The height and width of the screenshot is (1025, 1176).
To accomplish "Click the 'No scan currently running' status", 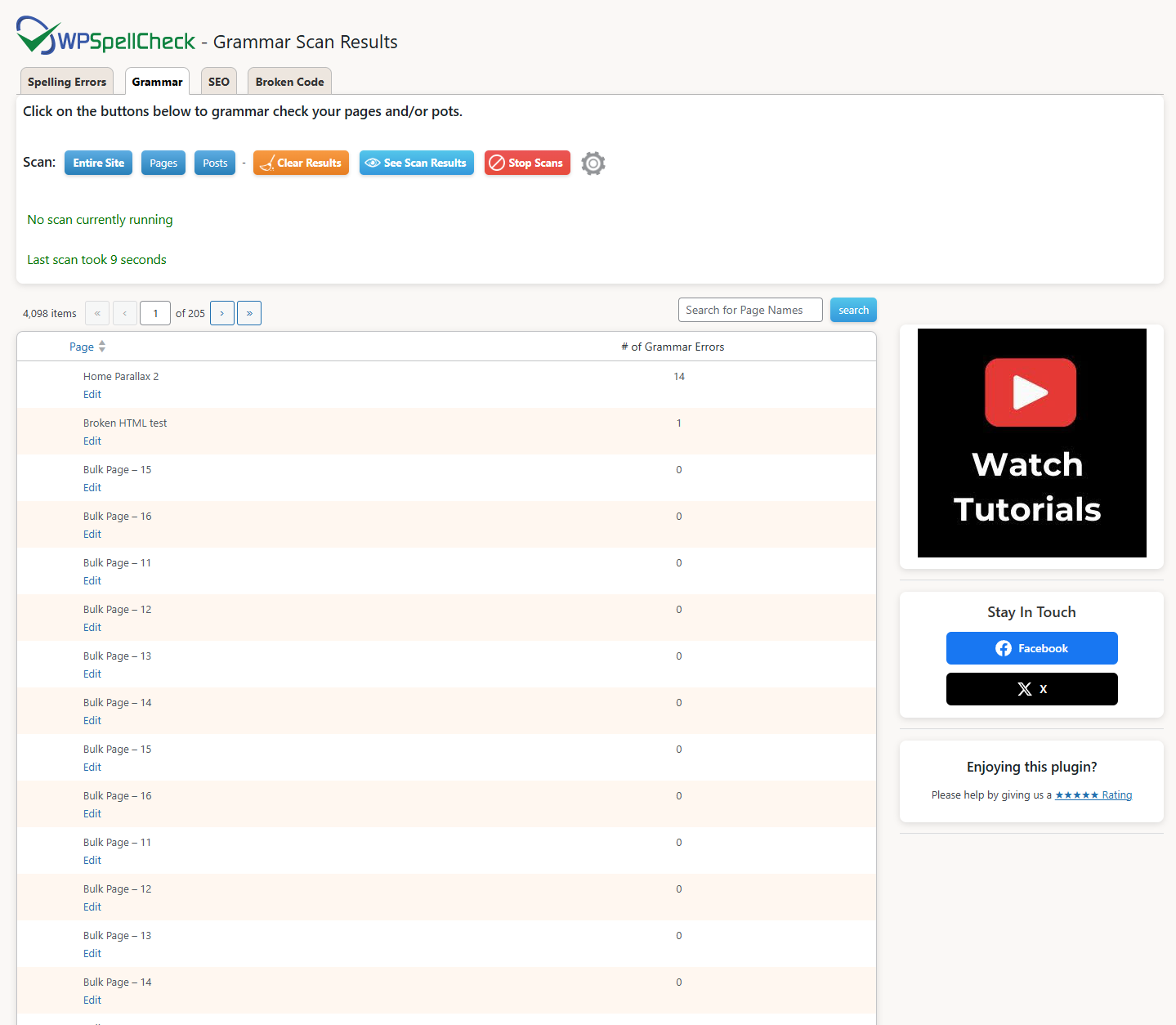I will pyautogui.click(x=100, y=219).
